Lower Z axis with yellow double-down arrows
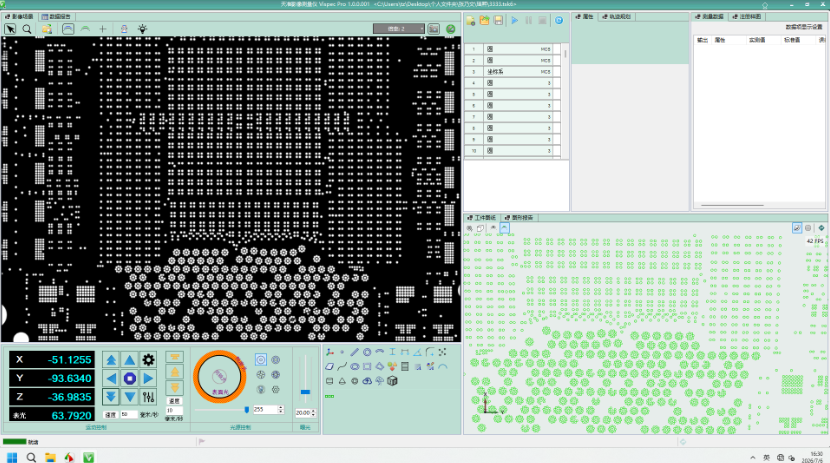Viewport: 830px width, 463px height. coord(175,388)
